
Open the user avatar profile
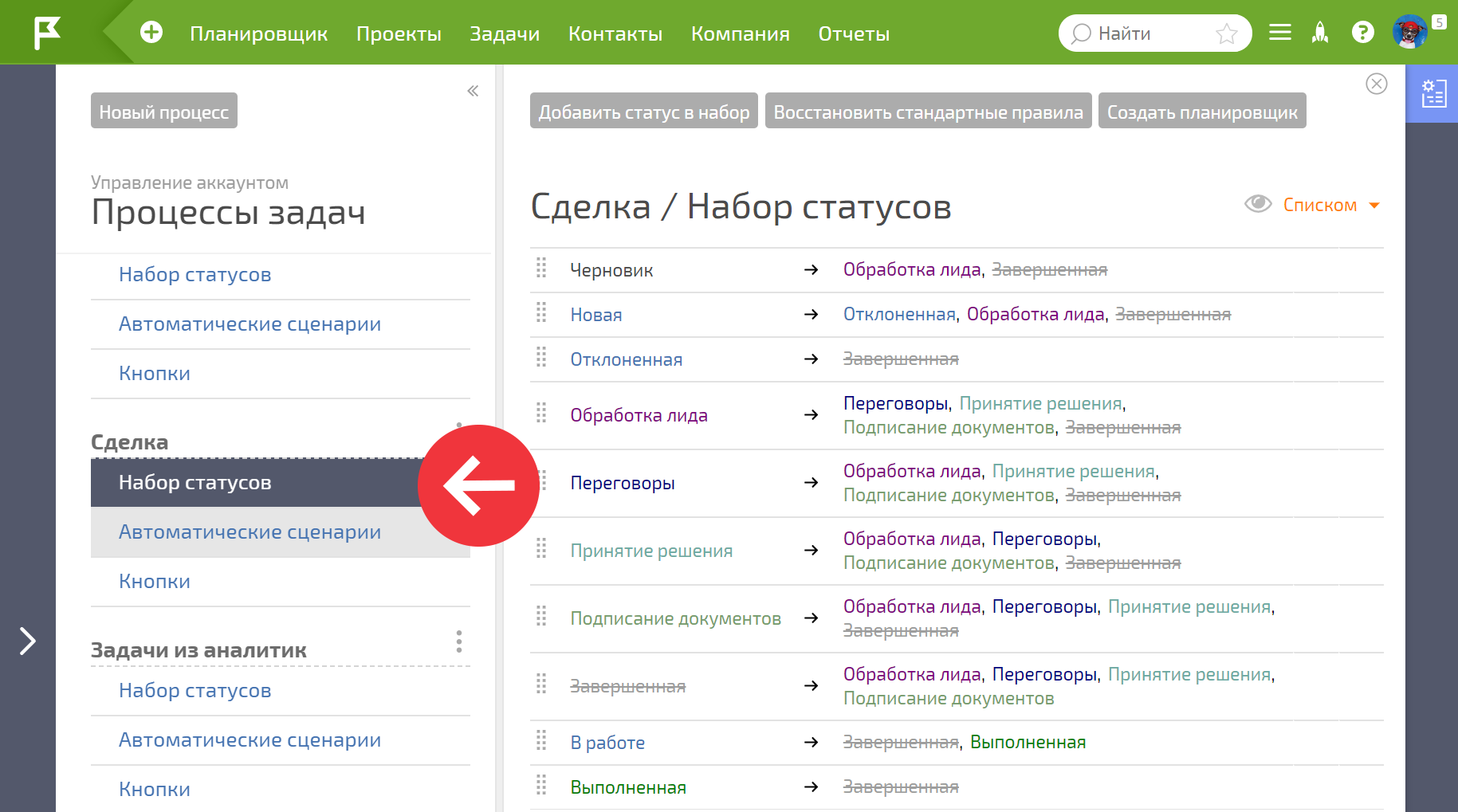tap(1409, 32)
